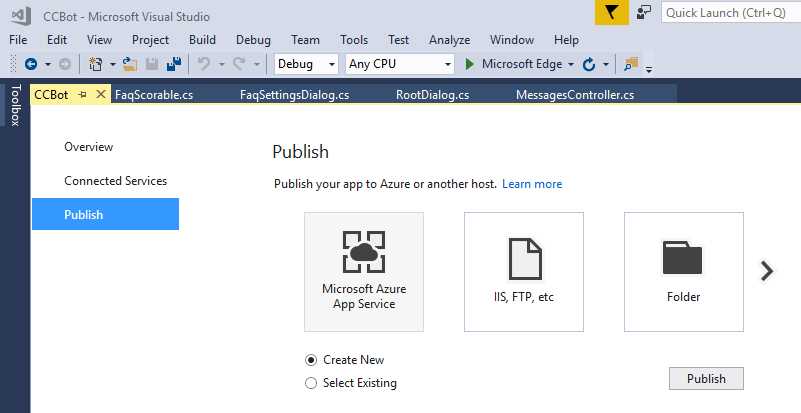Pin the CCBot tab
This screenshot has width=801, height=413.
coord(83,95)
